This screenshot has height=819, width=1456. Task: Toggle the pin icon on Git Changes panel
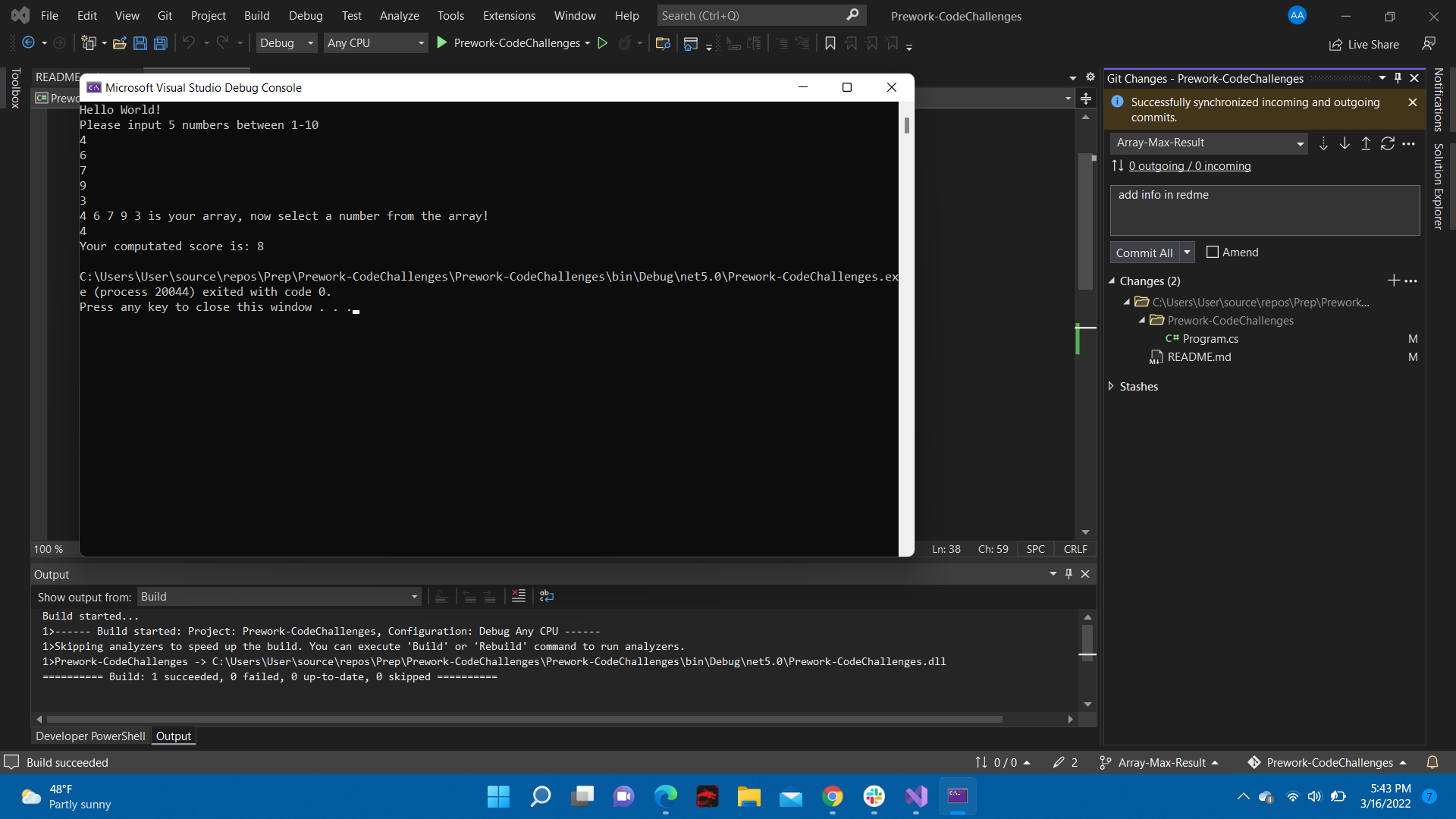pos(1397,77)
